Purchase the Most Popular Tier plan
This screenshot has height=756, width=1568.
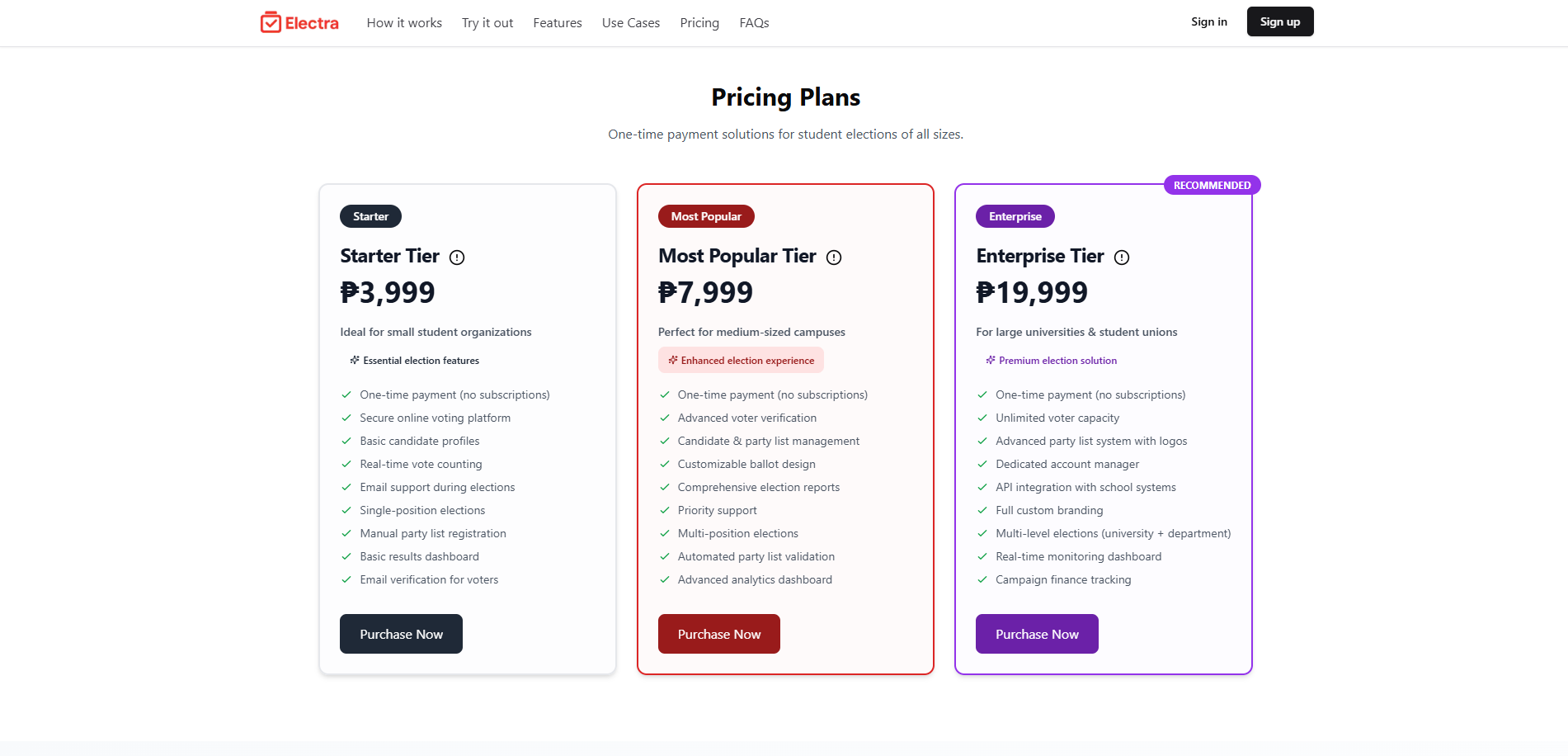(x=719, y=634)
